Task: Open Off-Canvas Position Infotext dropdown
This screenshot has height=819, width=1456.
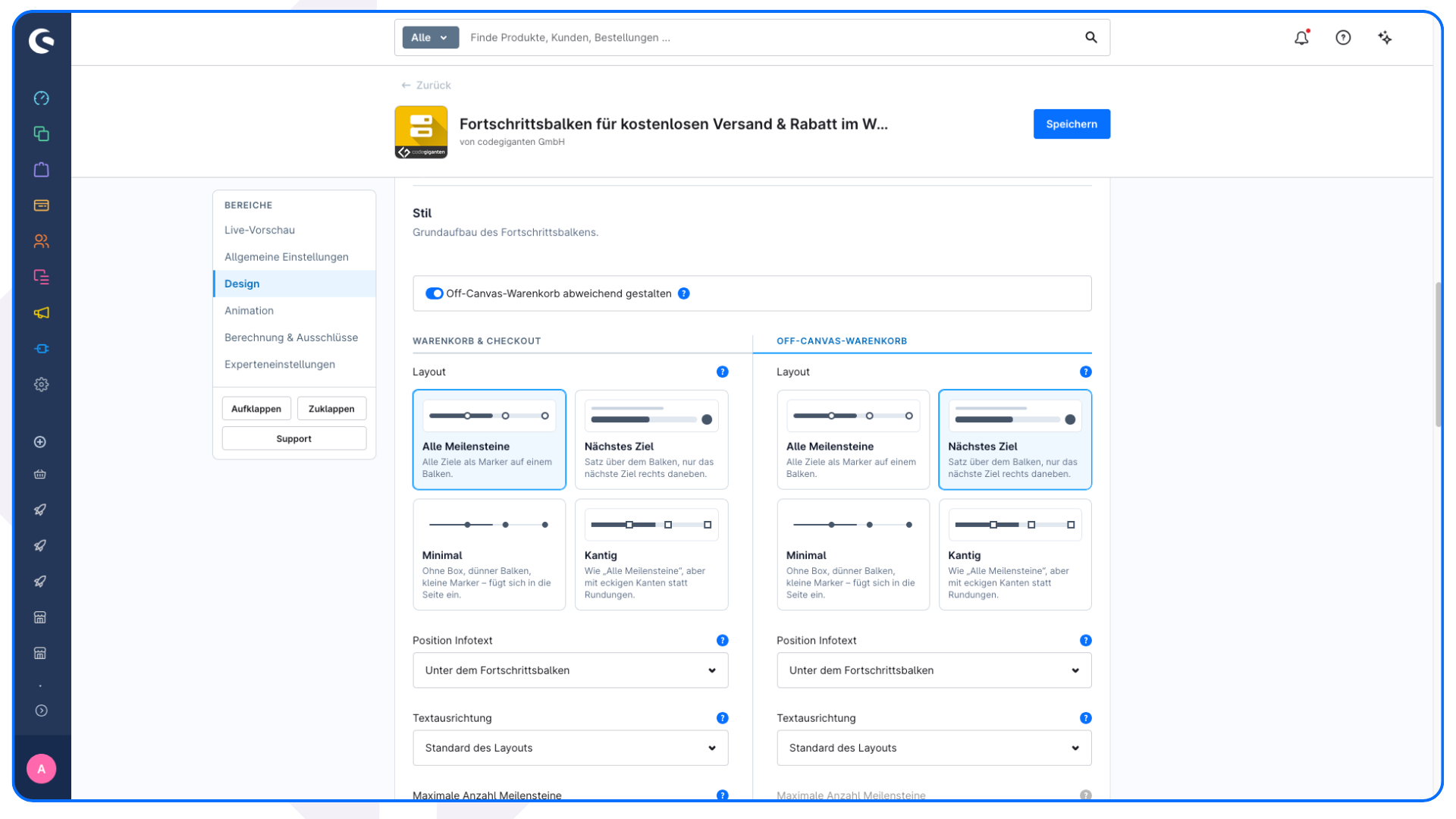Action: pyautogui.click(x=934, y=670)
